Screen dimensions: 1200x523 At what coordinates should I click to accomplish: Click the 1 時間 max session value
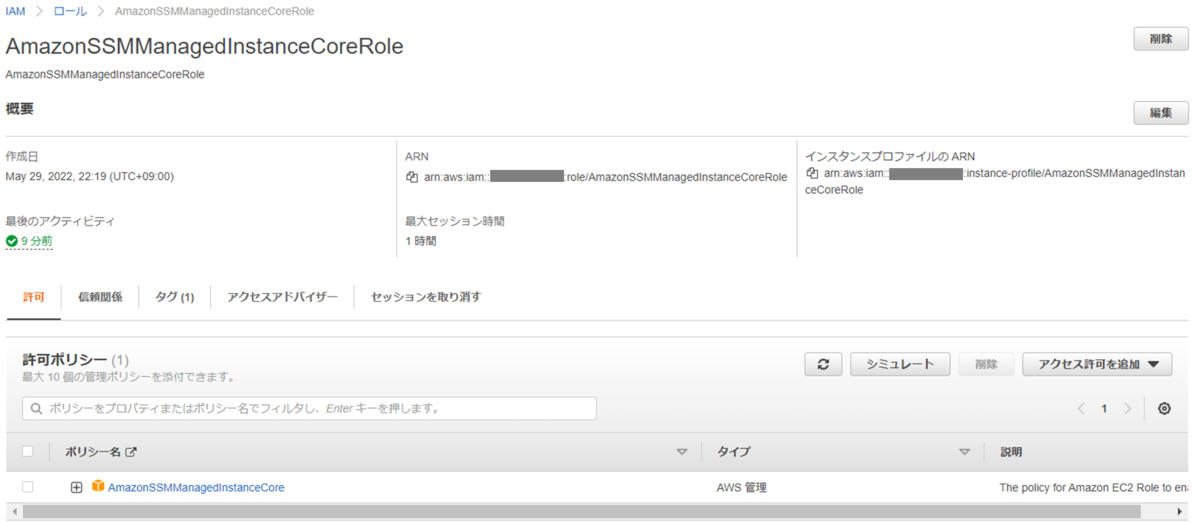[x=421, y=241]
